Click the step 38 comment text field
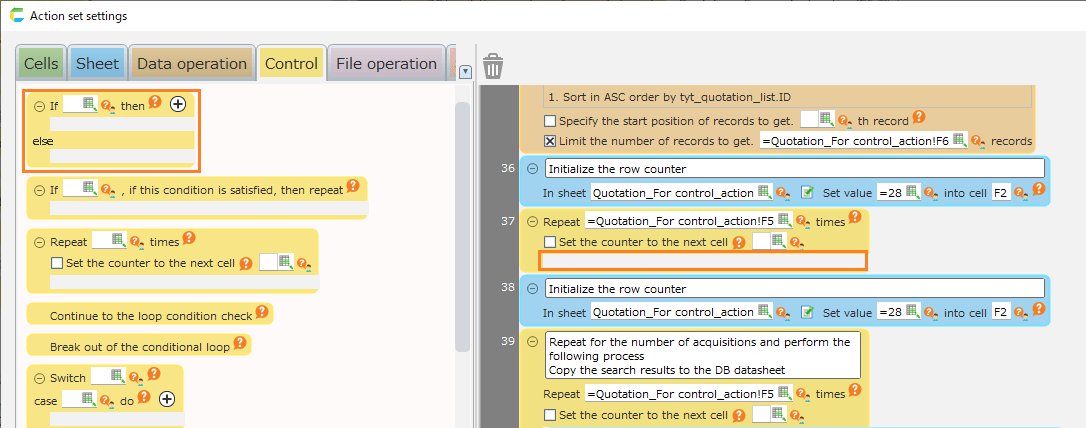 pos(794,289)
